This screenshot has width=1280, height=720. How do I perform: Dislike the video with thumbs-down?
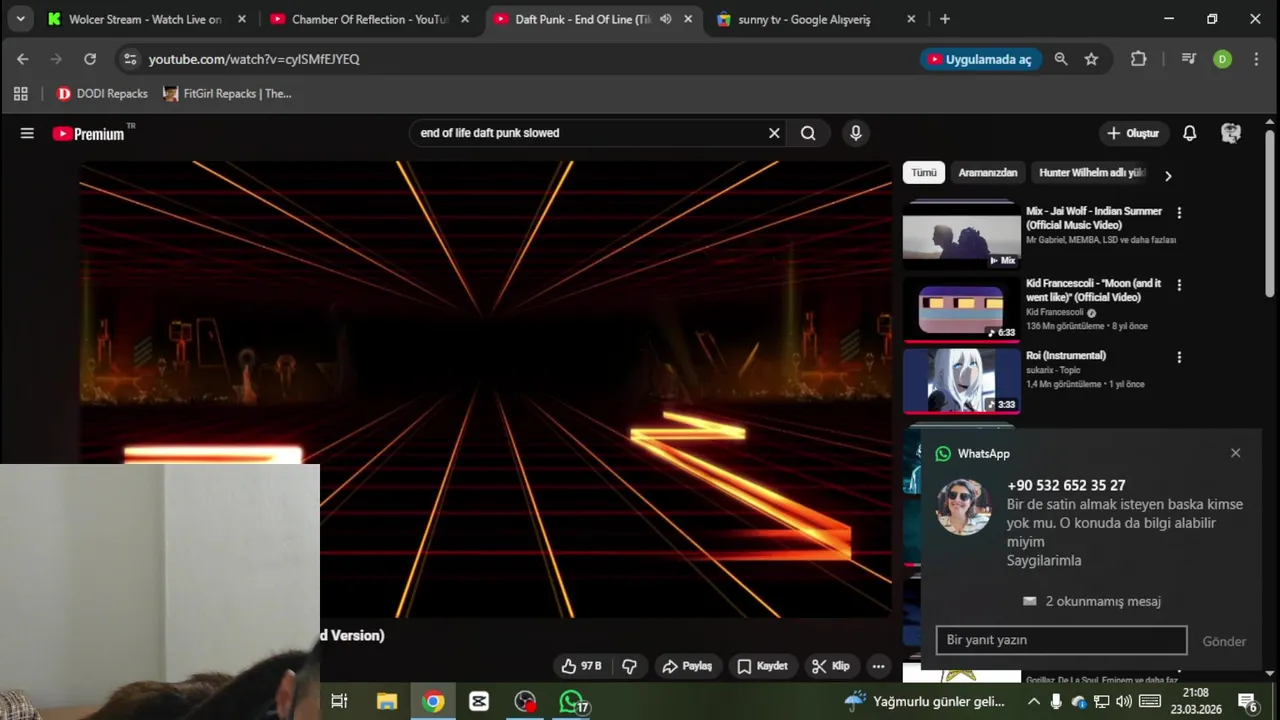click(629, 666)
